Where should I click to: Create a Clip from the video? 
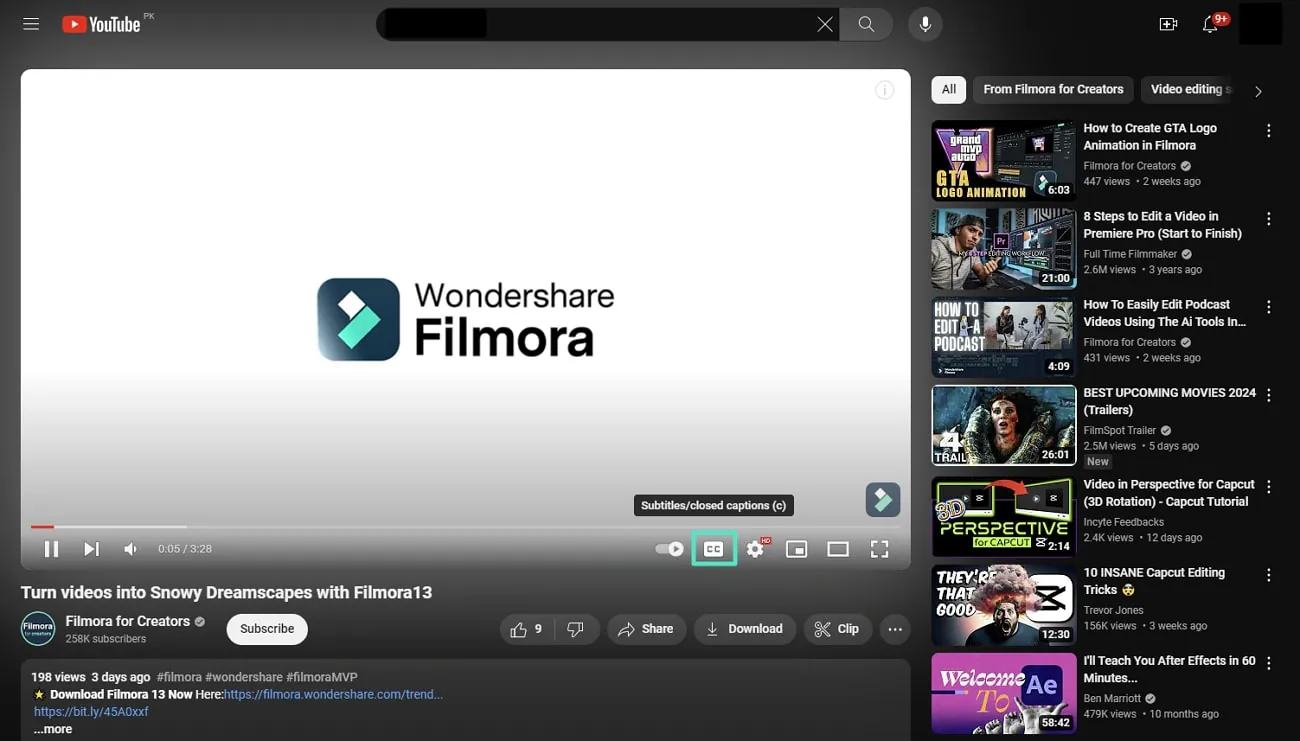pos(837,629)
